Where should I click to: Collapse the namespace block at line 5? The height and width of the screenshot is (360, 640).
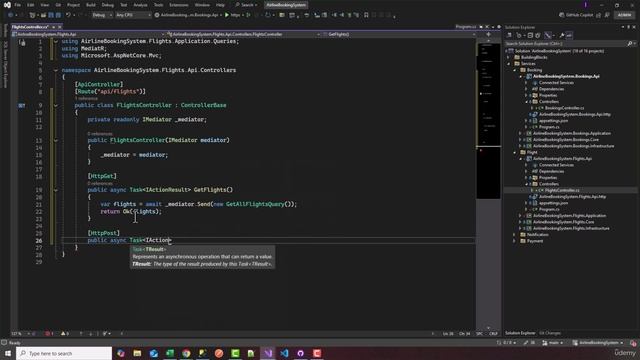(56, 70)
